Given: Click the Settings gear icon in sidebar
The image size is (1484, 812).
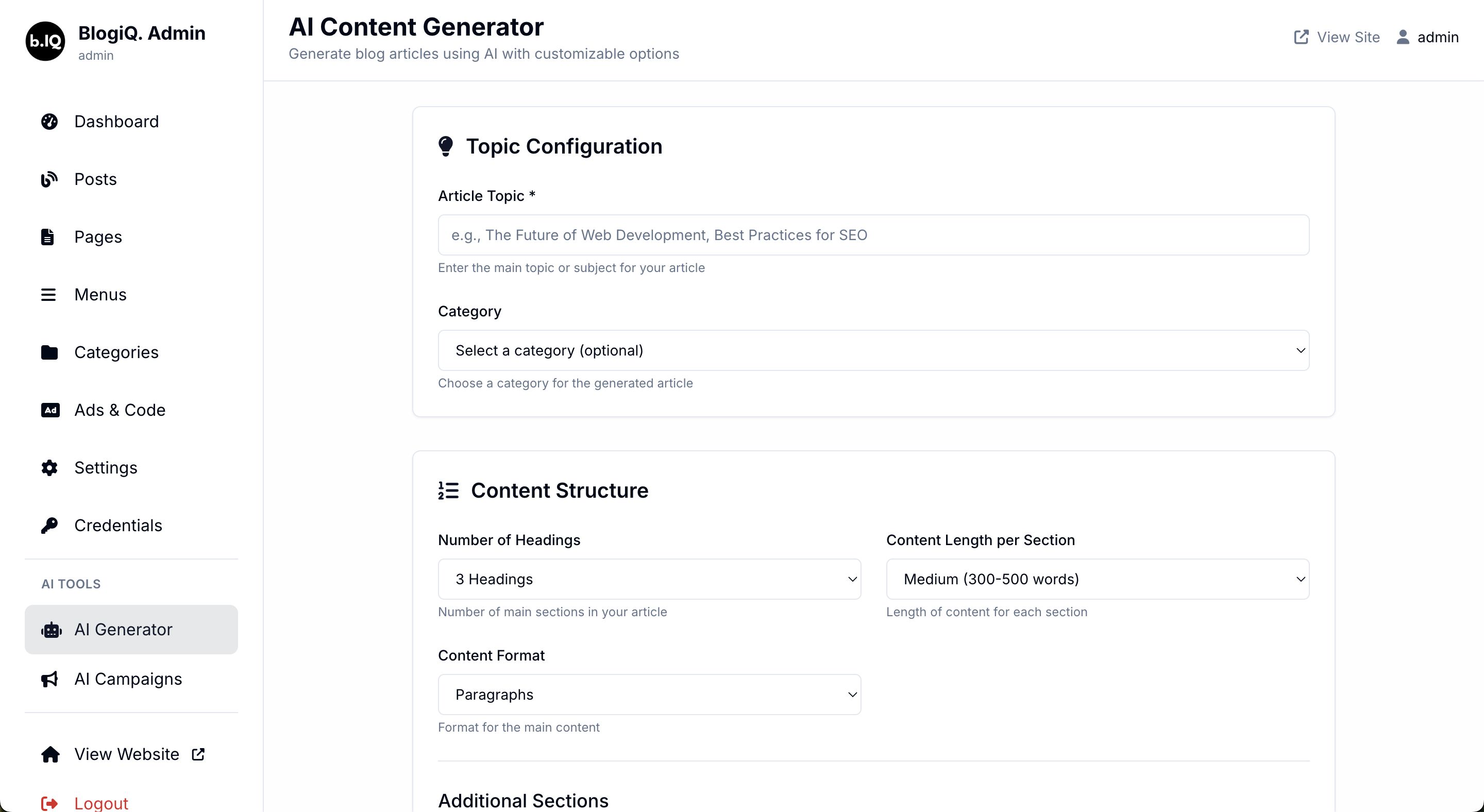Looking at the screenshot, I should [49, 468].
